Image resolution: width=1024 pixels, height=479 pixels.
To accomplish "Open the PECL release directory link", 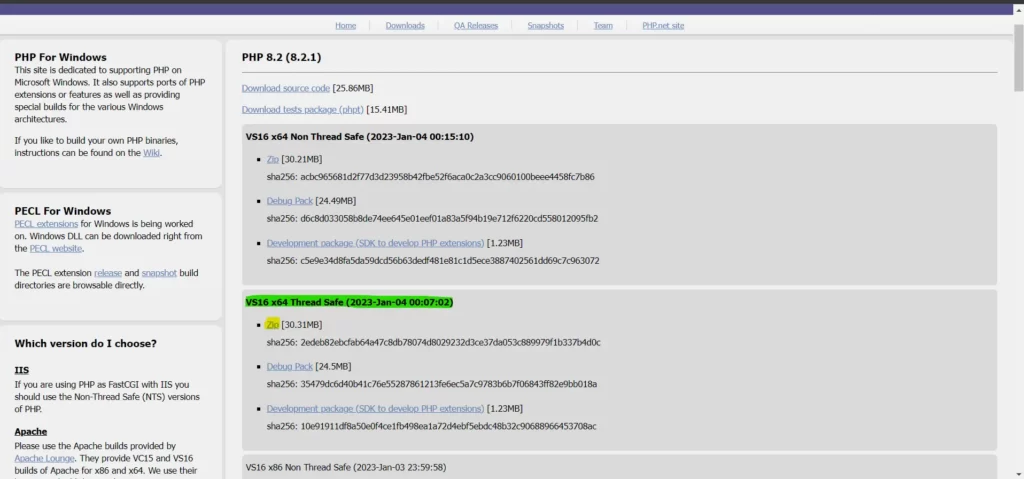I will [x=108, y=273].
